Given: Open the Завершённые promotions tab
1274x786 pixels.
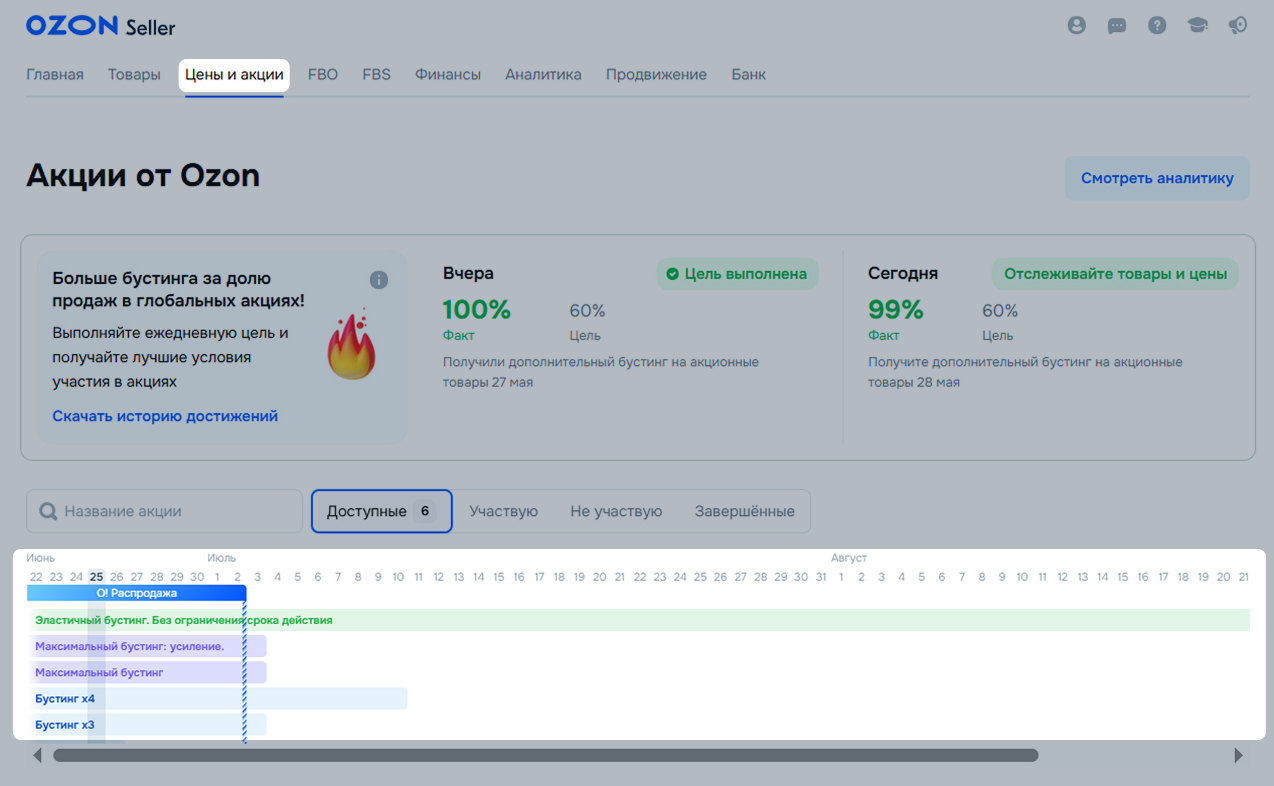Looking at the screenshot, I should [744, 511].
